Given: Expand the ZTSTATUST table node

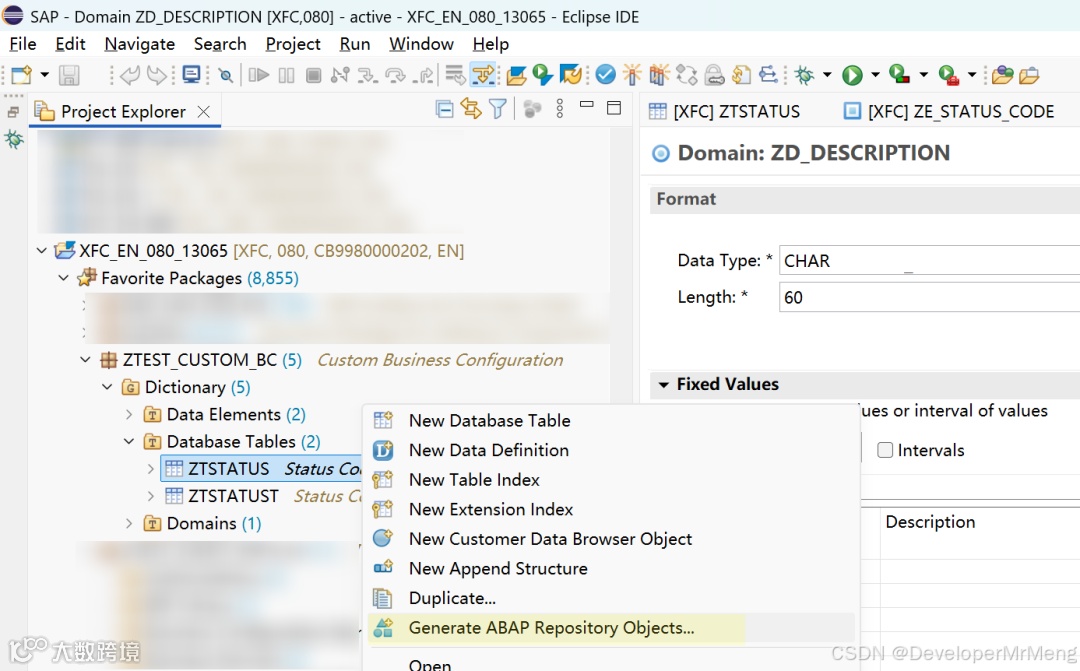Looking at the screenshot, I should pyautogui.click(x=152, y=496).
